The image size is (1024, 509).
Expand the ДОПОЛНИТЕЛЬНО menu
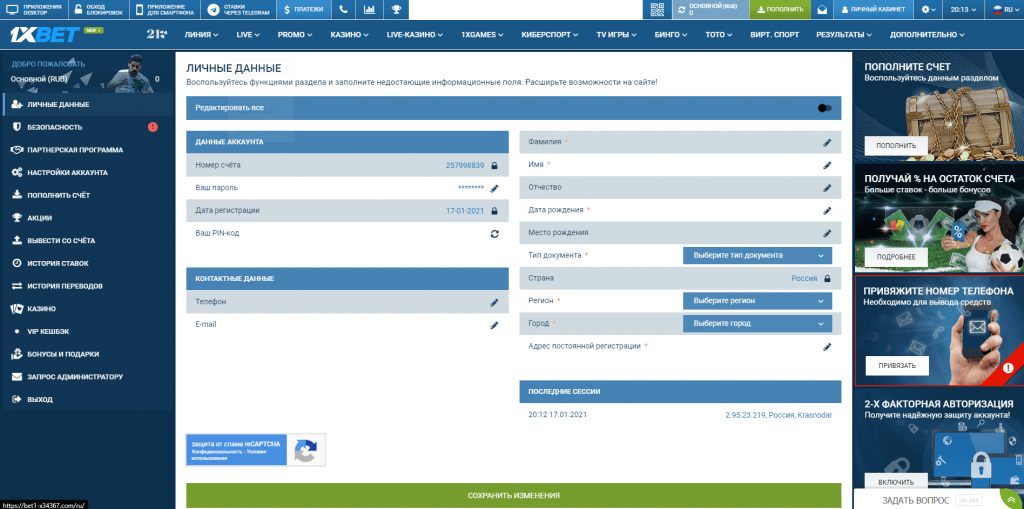pos(927,35)
